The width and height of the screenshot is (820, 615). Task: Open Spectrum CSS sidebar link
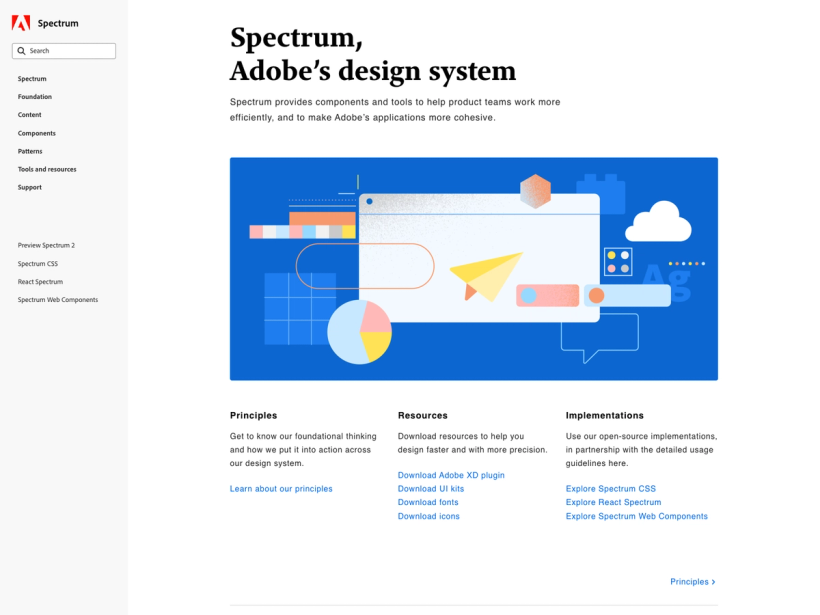coord(38,264)
